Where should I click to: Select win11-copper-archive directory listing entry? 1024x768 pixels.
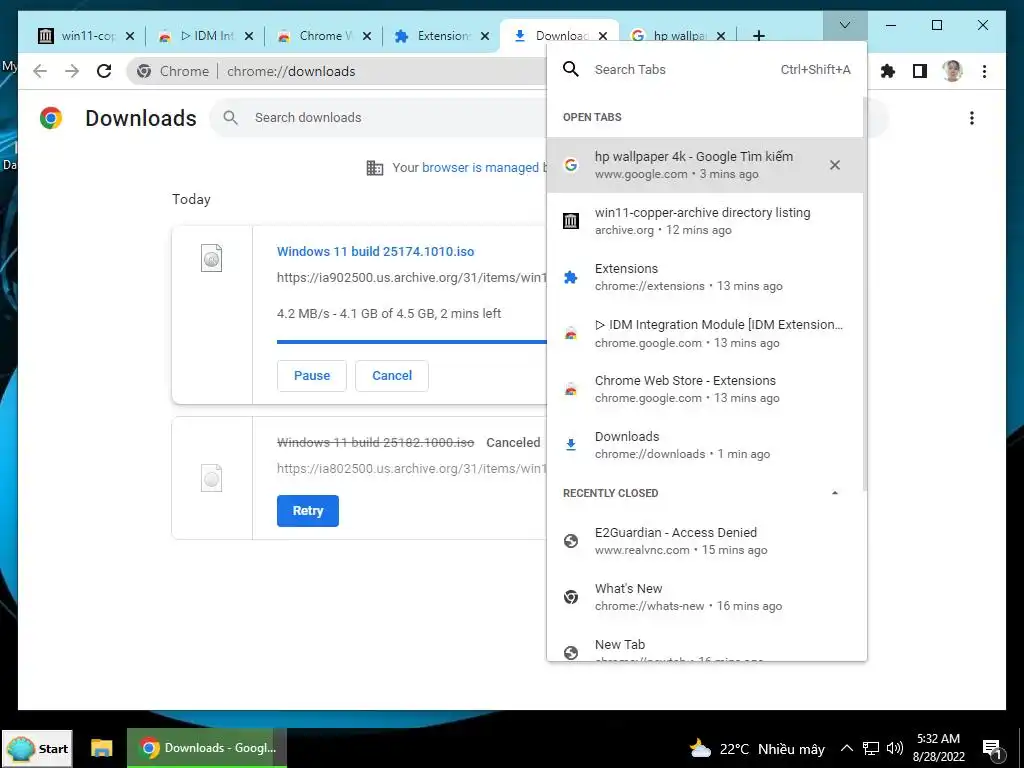705,221
